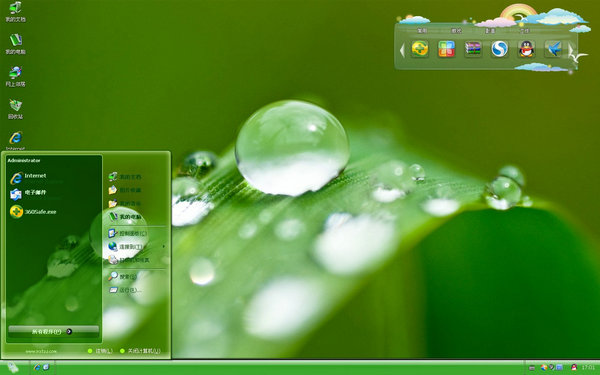Open the Sogou browser icon in the dock
This screenshot has width=600, height=375.
tap(499, 49)
